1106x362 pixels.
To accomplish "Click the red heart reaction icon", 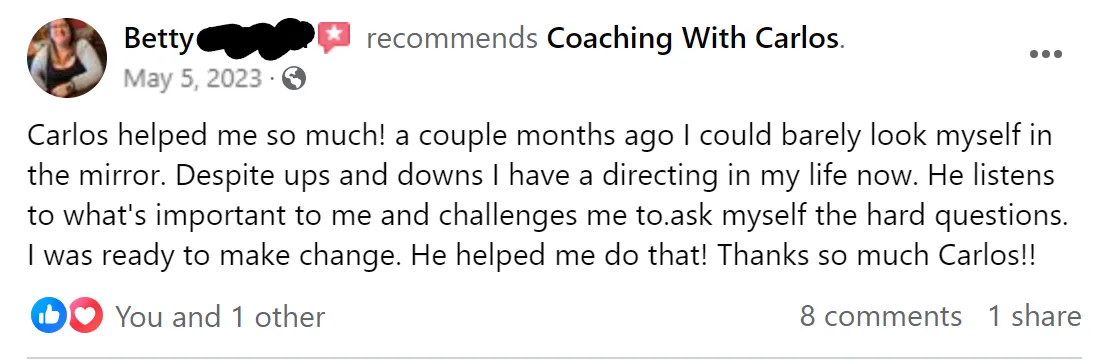I will click(85, 316).
